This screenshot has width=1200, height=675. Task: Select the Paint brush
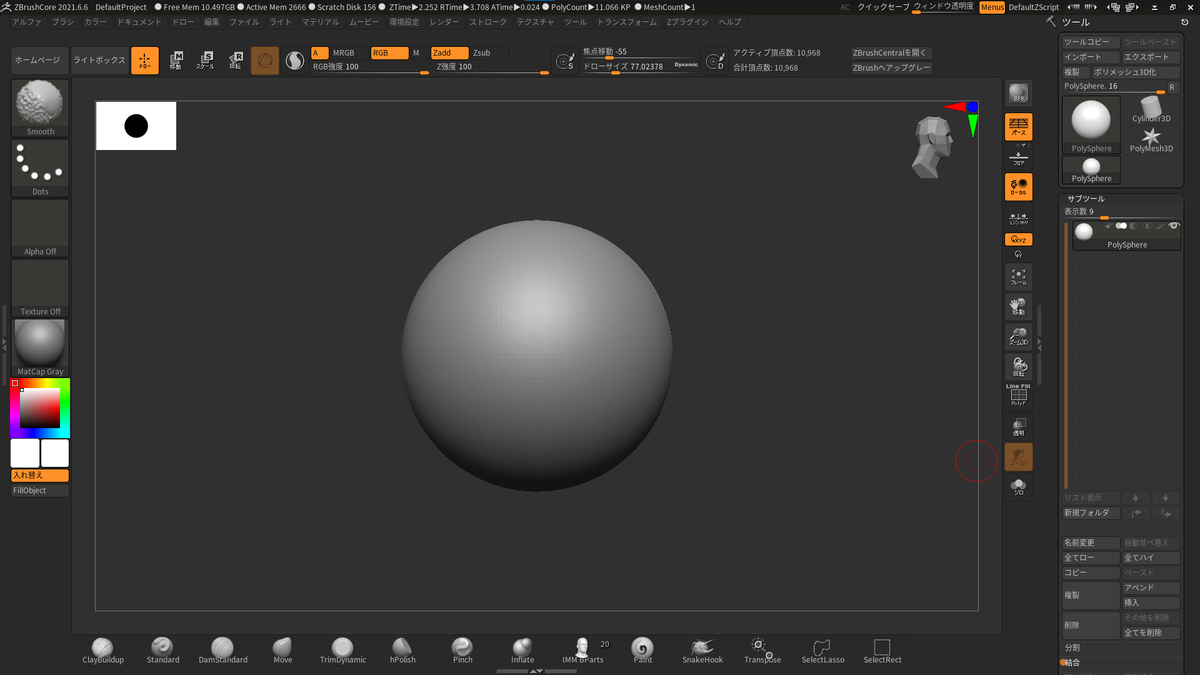click(642, 650)
